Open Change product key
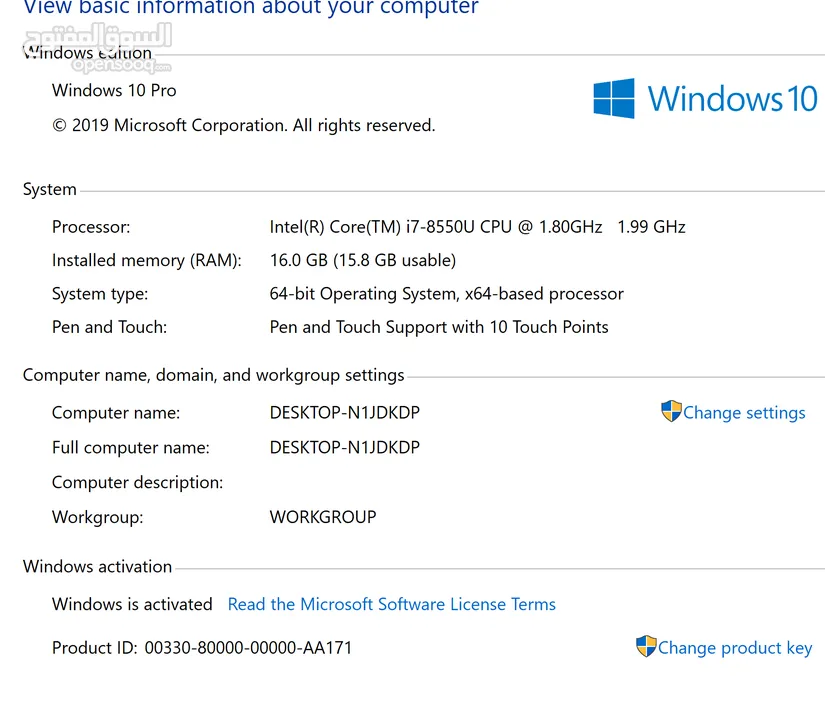The image size is (825, 720). (735, 648)
